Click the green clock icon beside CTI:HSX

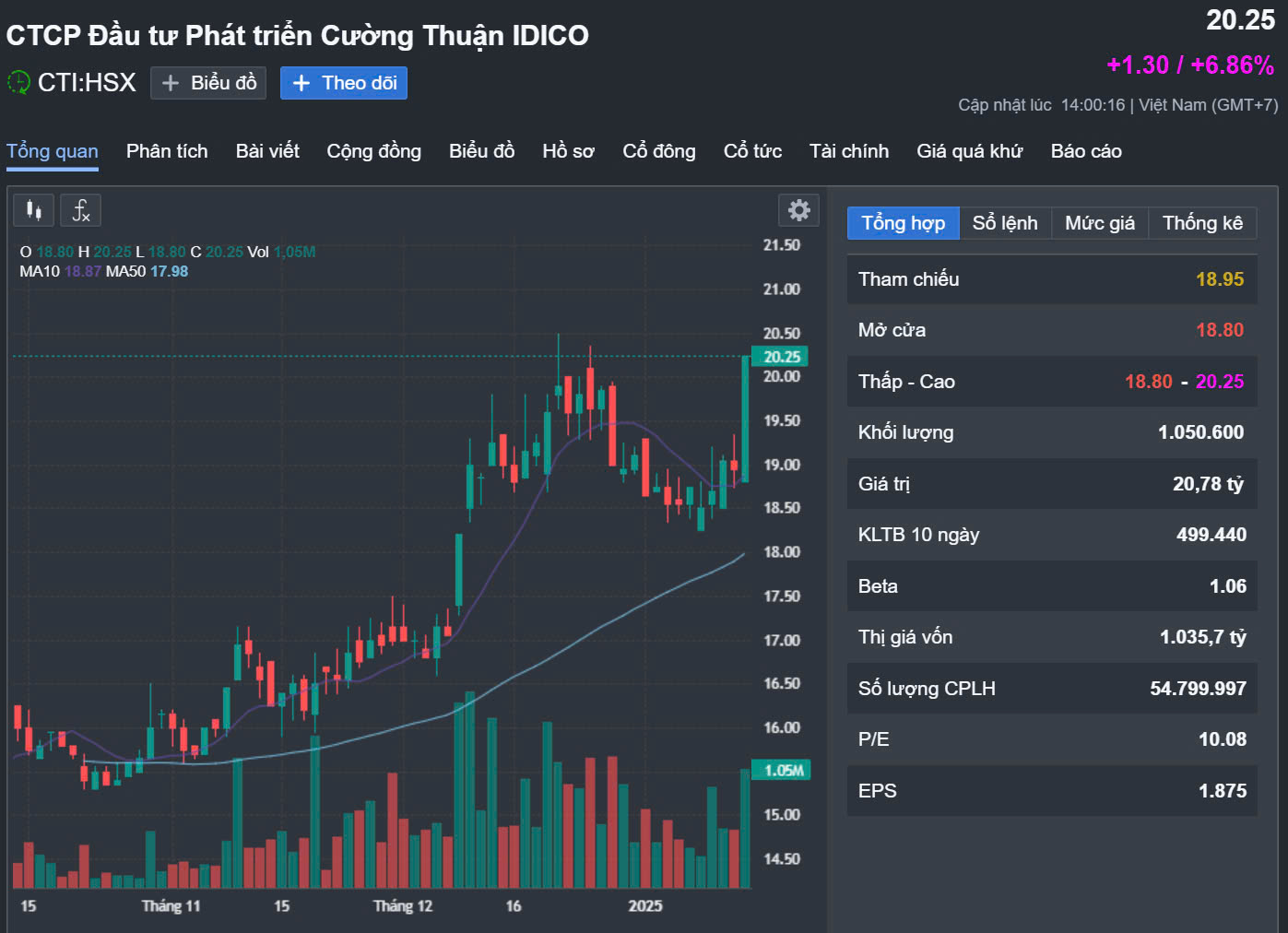pos(18,82)
